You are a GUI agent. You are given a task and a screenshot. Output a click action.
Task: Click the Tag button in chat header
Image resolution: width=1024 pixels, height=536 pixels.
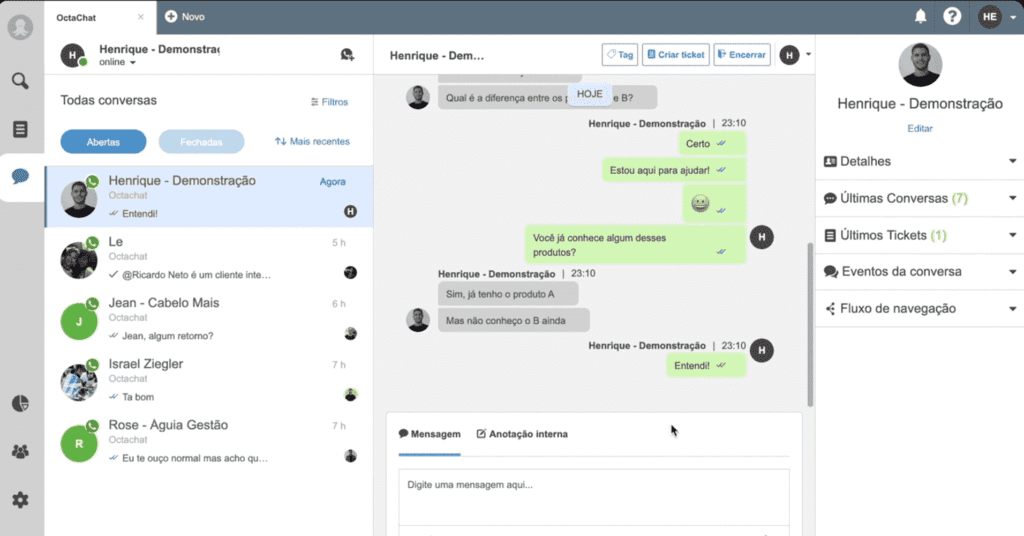click(x=620, y=55)
